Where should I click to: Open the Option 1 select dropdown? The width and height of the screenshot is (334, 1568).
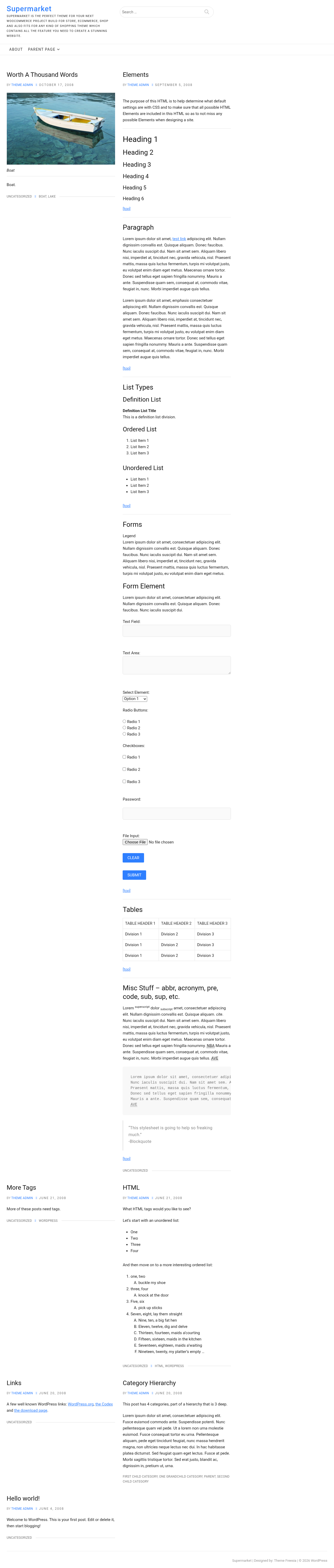click(135, 699)
